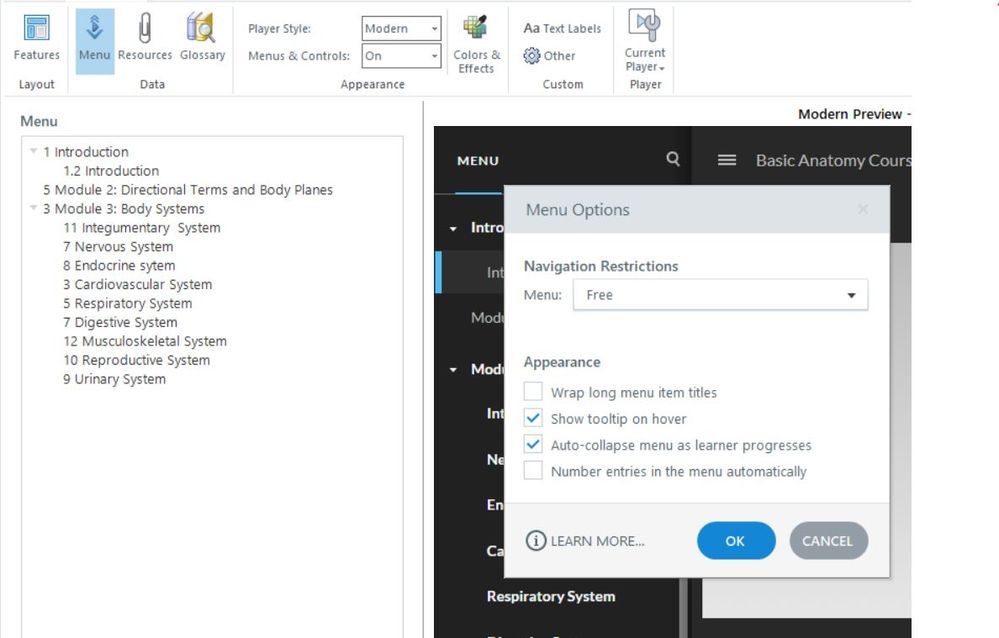Open the Player Style dropdown

401,29
